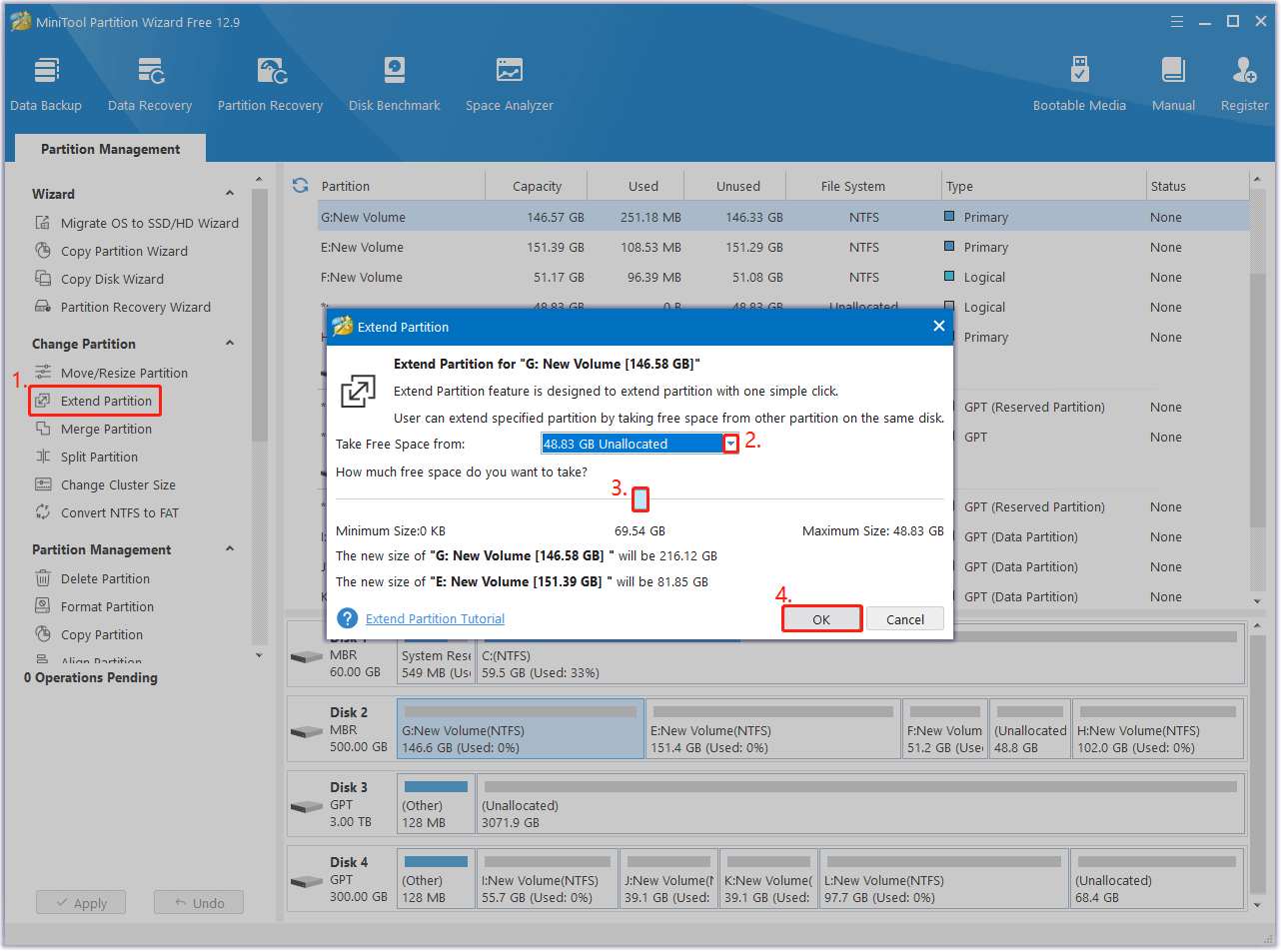Image resolution: width=1281 pixels, height=952 pixels.
Task: Click the Undo button
Action: click(199, 903)
